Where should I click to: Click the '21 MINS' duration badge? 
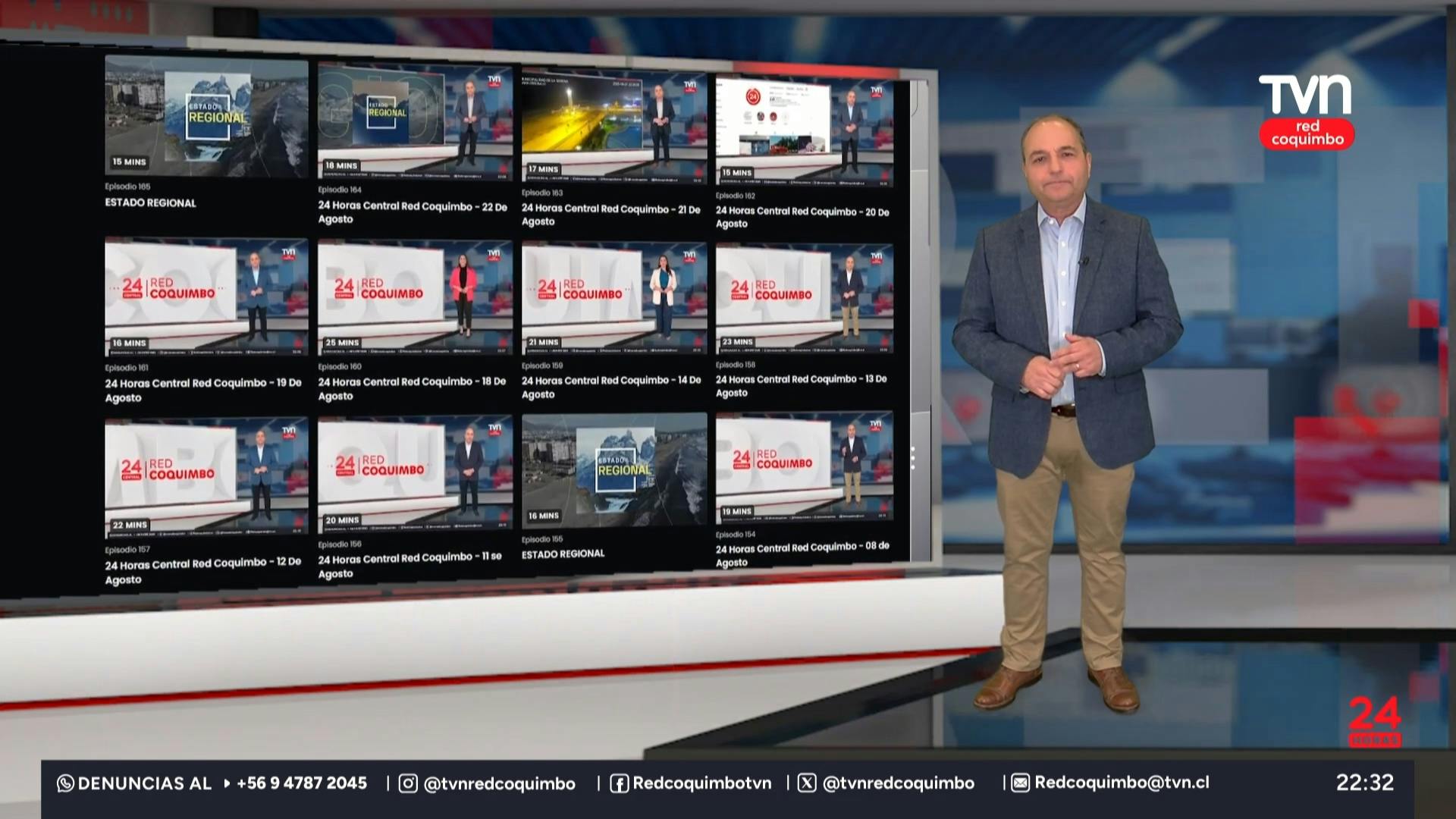544,342
